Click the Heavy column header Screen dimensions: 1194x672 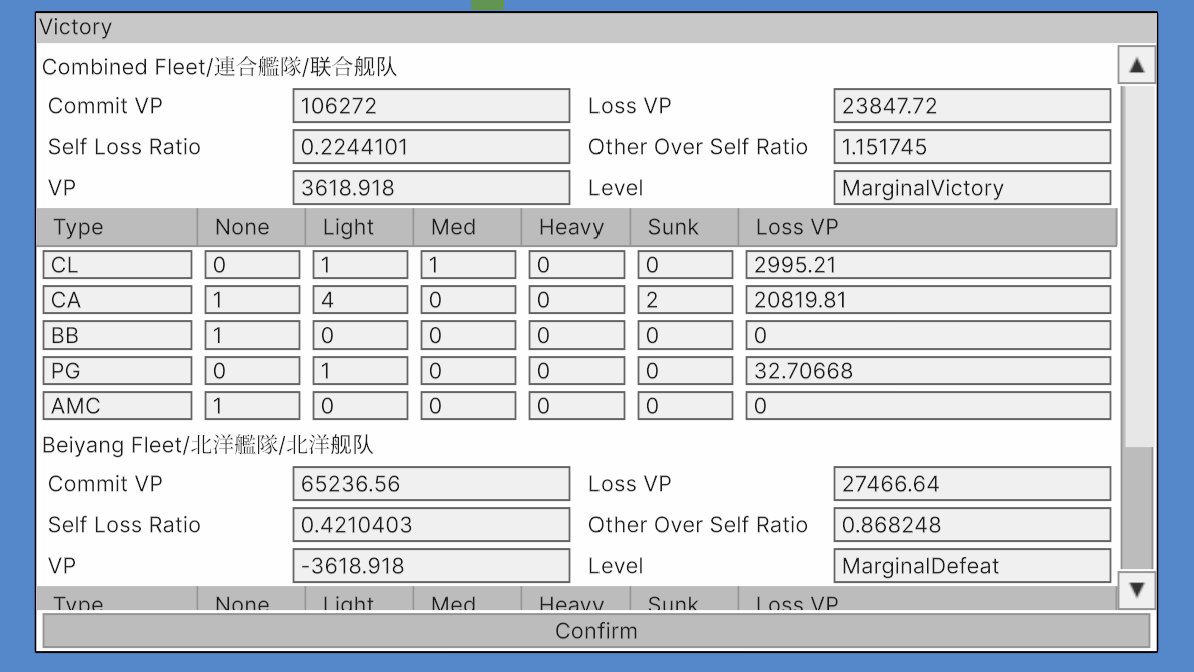pos(575,227)
